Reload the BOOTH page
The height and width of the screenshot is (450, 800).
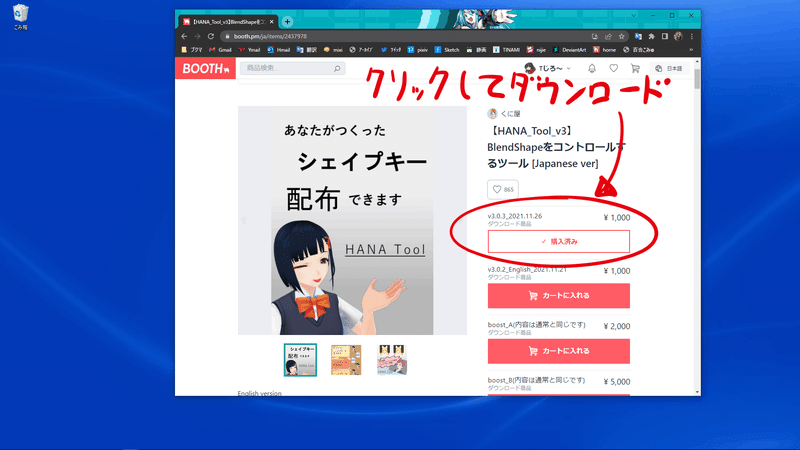coord(211,36)
